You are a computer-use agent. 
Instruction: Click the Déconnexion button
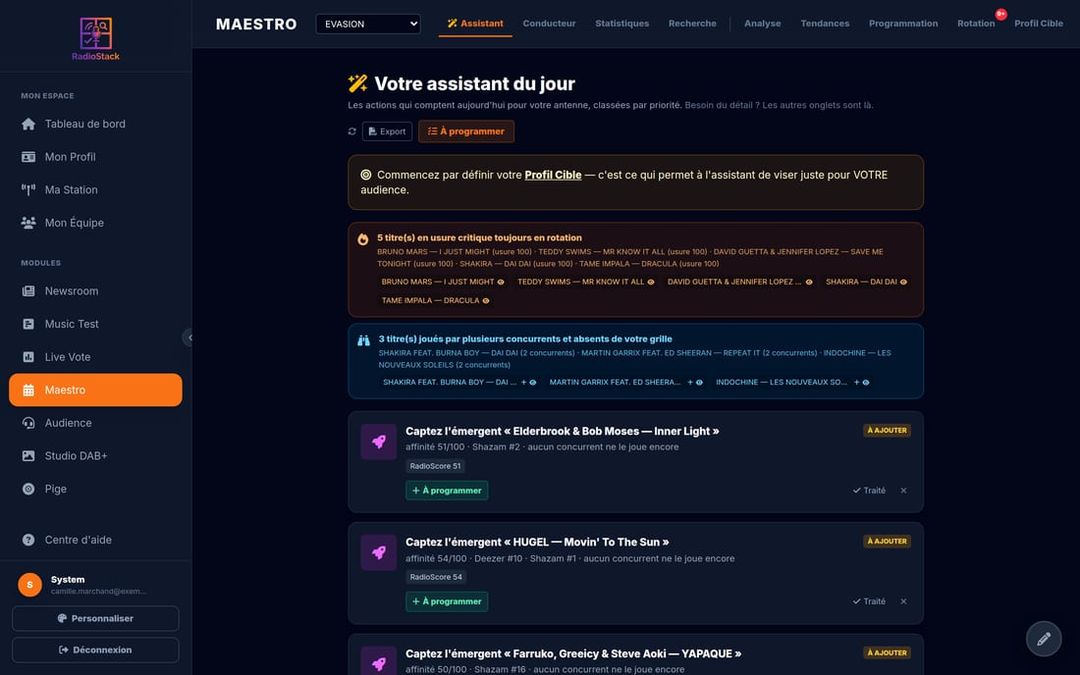96,650
